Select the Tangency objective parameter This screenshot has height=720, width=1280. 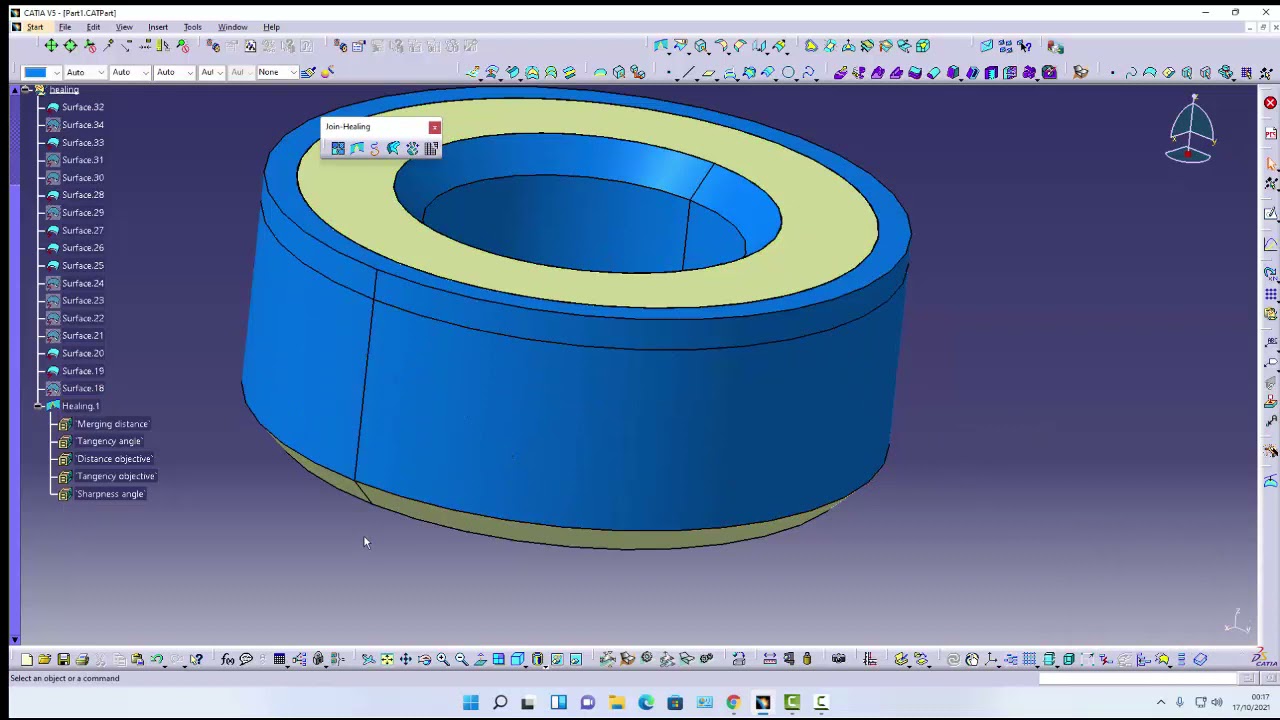pos(116,476)
